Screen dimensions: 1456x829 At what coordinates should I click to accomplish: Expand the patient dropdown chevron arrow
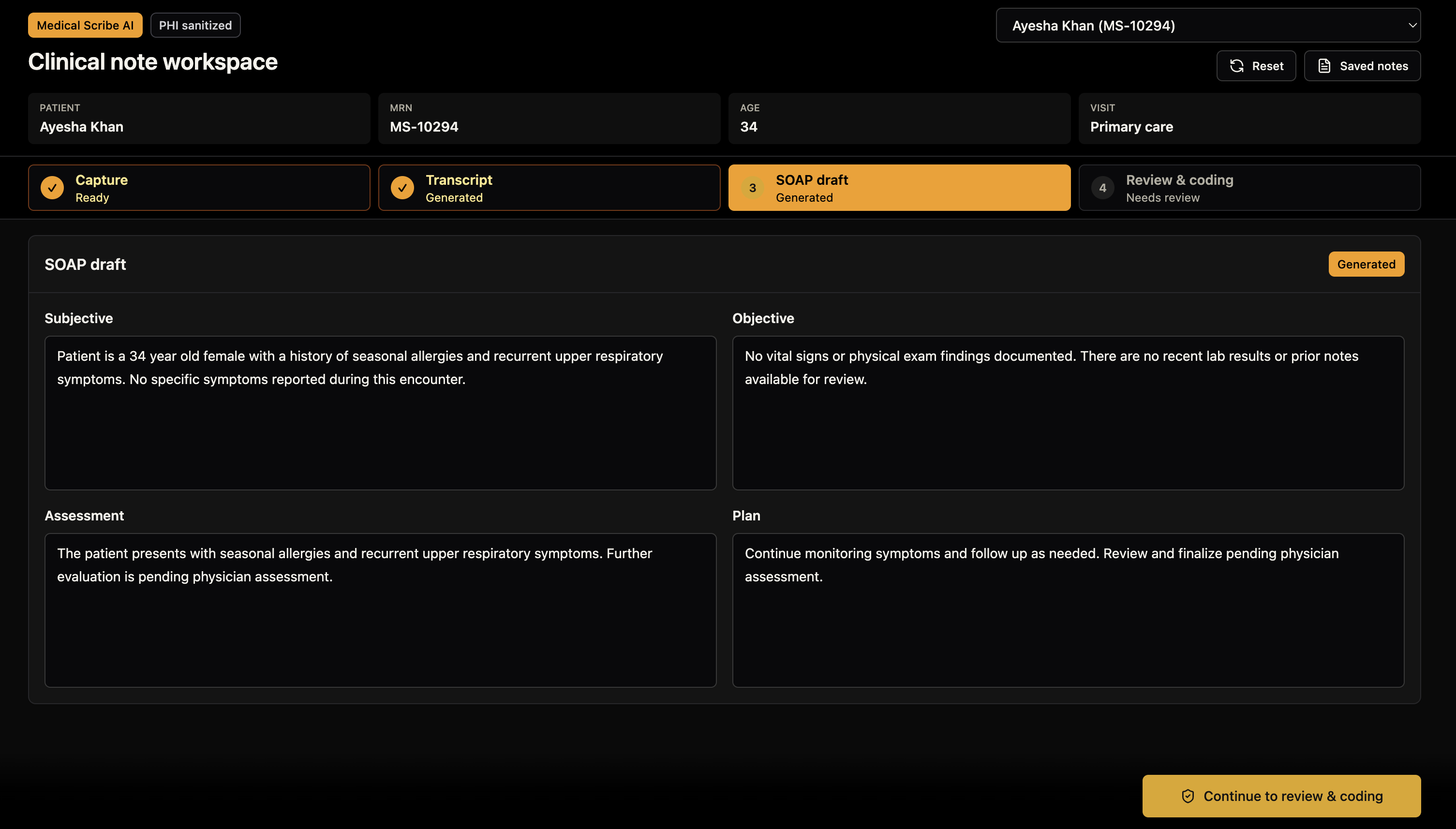(1412, 26)
